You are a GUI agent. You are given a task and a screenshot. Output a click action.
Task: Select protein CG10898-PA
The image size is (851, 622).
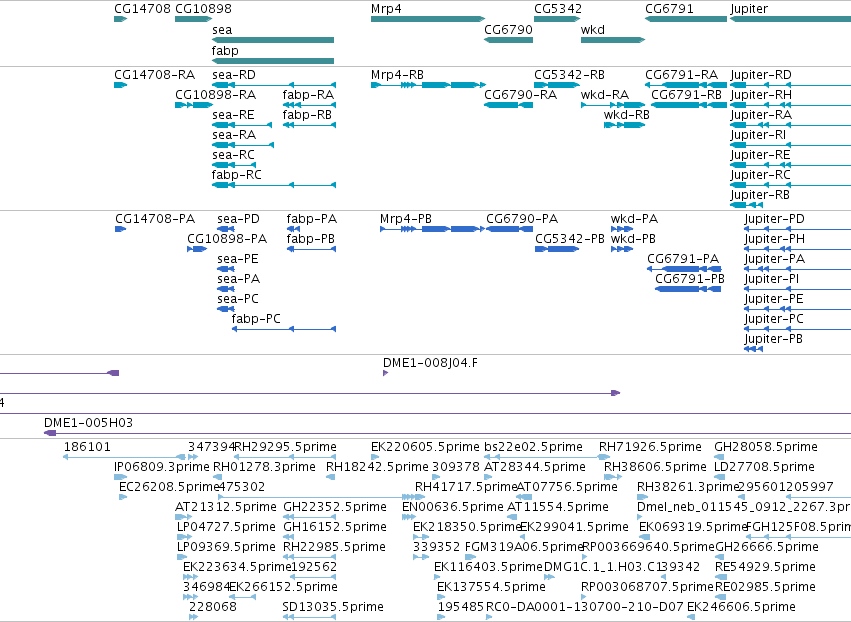click(197, 249)
